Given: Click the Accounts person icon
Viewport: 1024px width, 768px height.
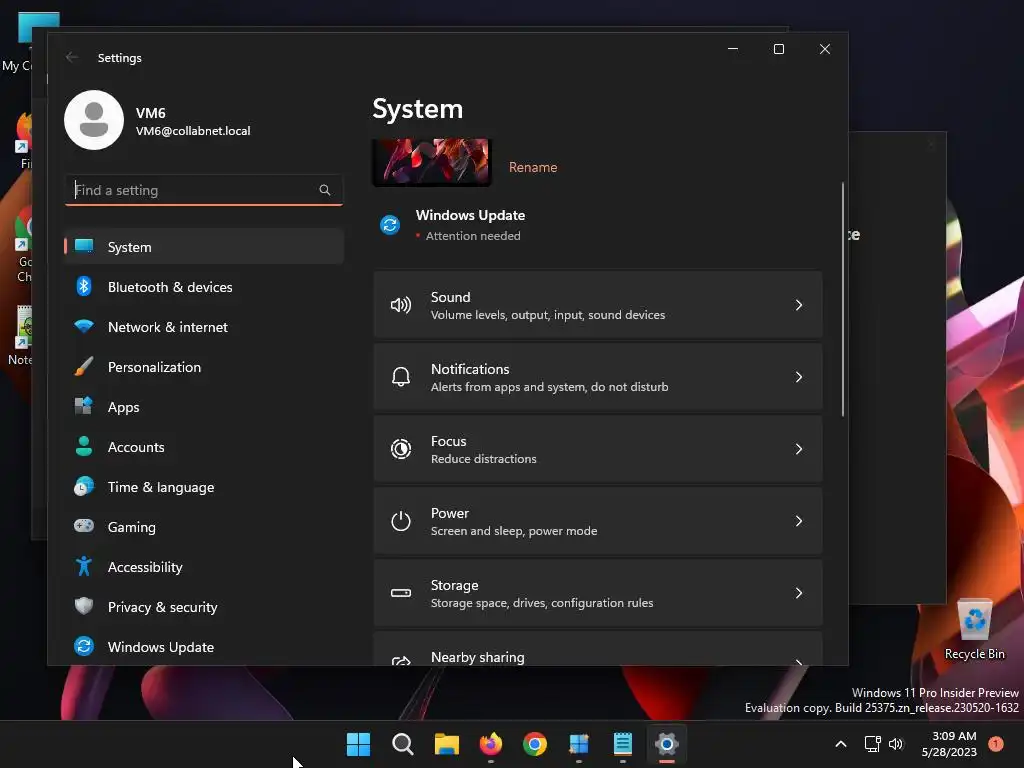Looking at the screenshot, I should tap(84, 446).
